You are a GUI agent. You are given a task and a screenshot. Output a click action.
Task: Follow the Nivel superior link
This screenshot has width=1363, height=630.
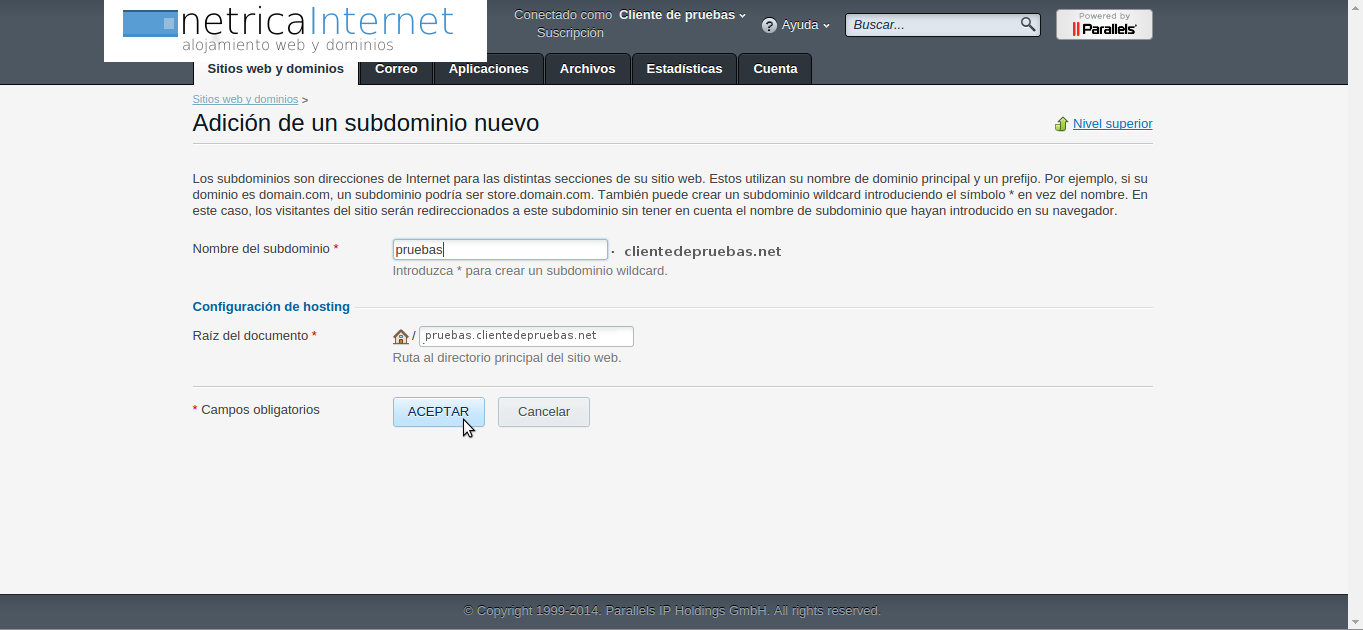pyautogui.click(x=1112, y=124)
